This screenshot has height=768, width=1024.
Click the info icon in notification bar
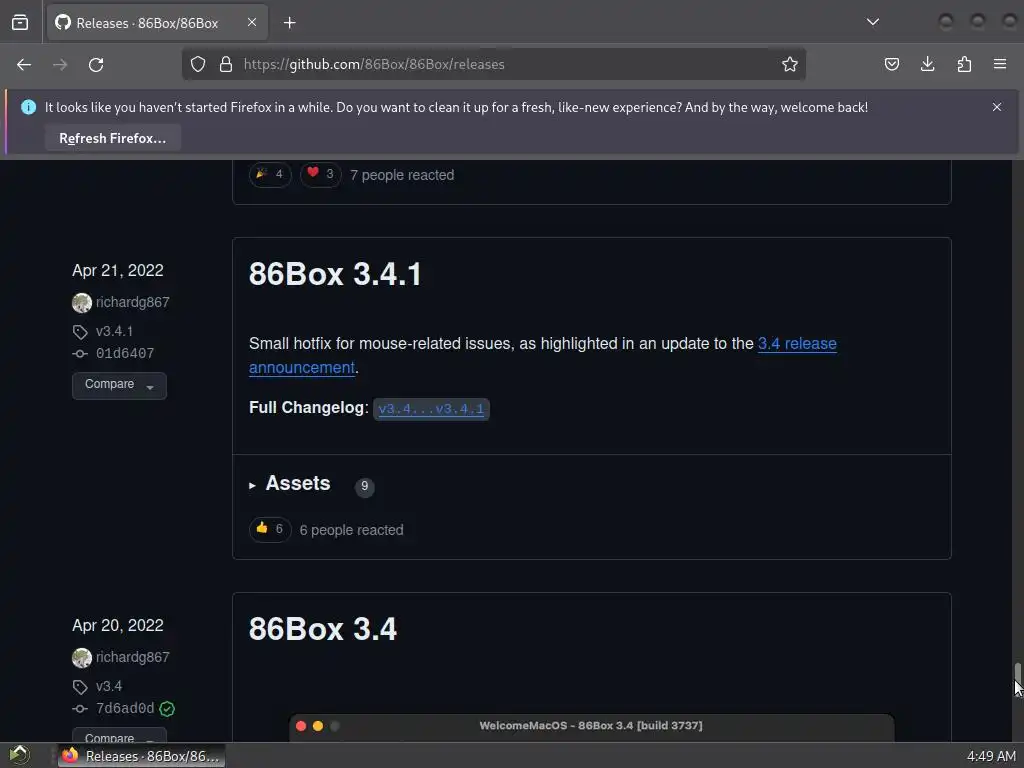click(28, 107)
